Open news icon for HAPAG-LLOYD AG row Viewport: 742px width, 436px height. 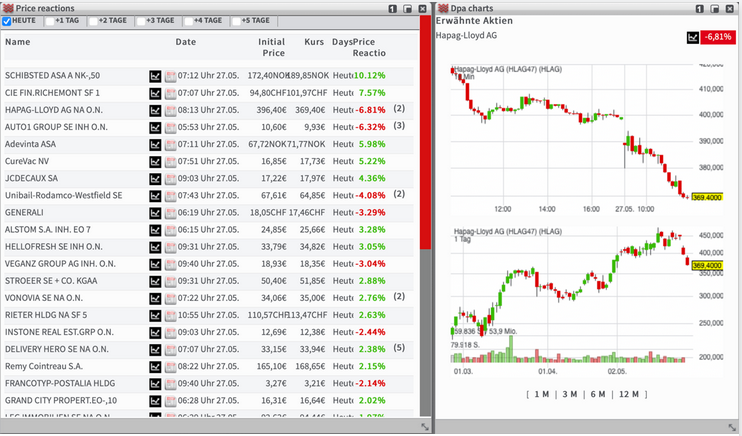tap(170, 110)
